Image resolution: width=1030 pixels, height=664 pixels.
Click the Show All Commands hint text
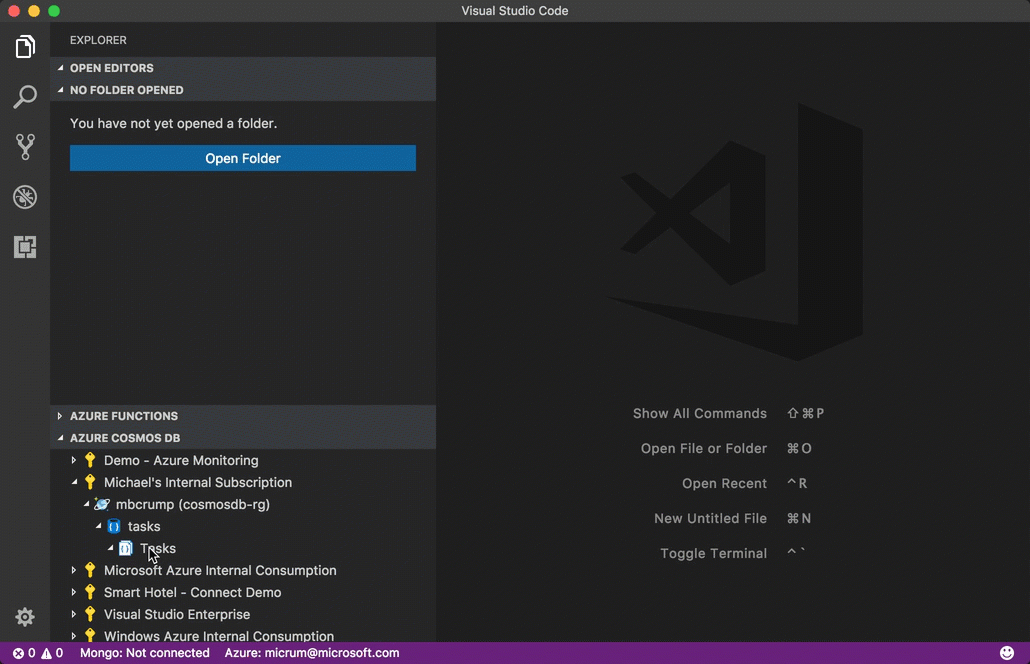pos(700,413)
